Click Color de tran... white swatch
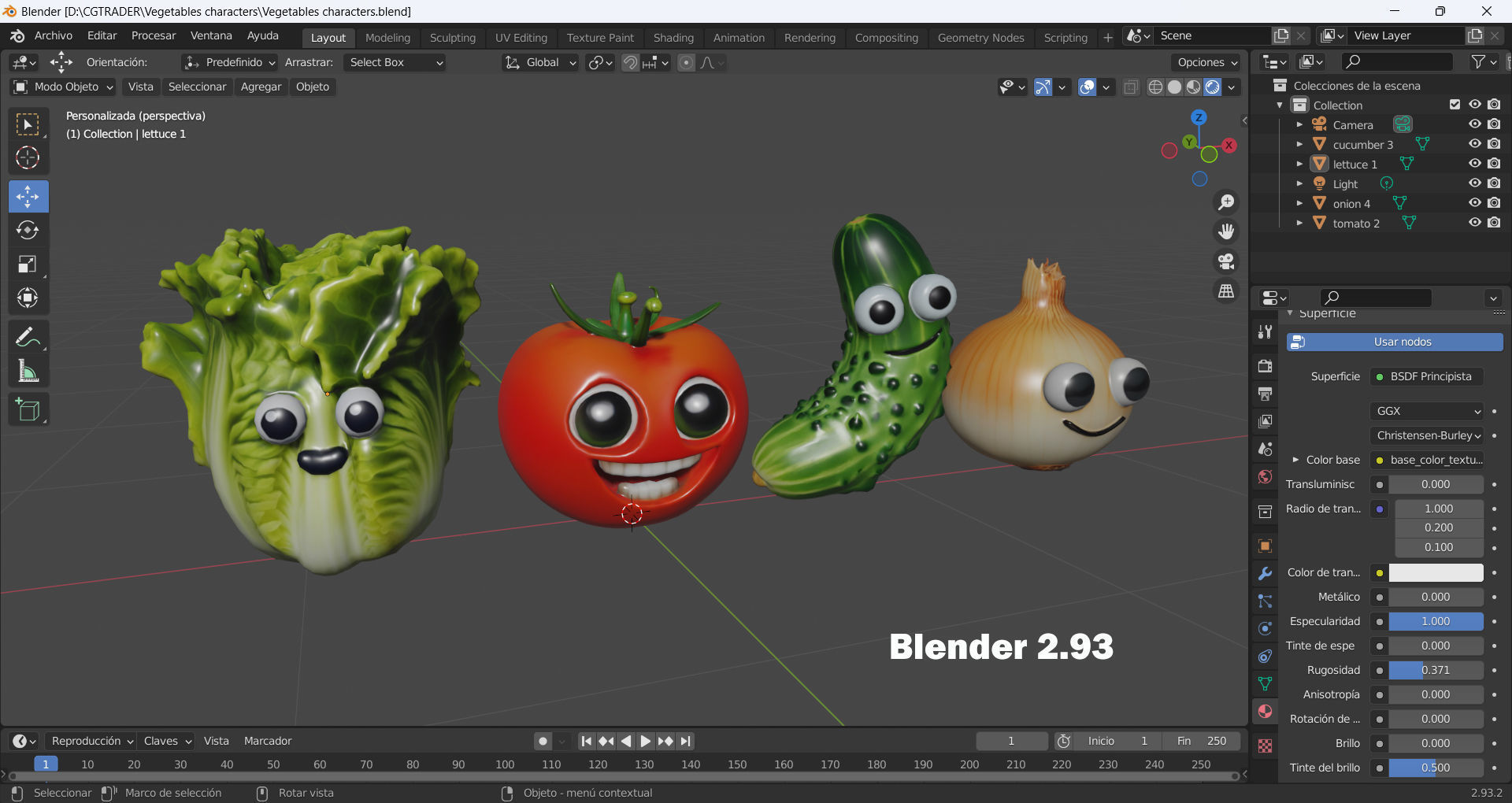This screenshot has height=803, width=1512. [x=1436, y=572]
